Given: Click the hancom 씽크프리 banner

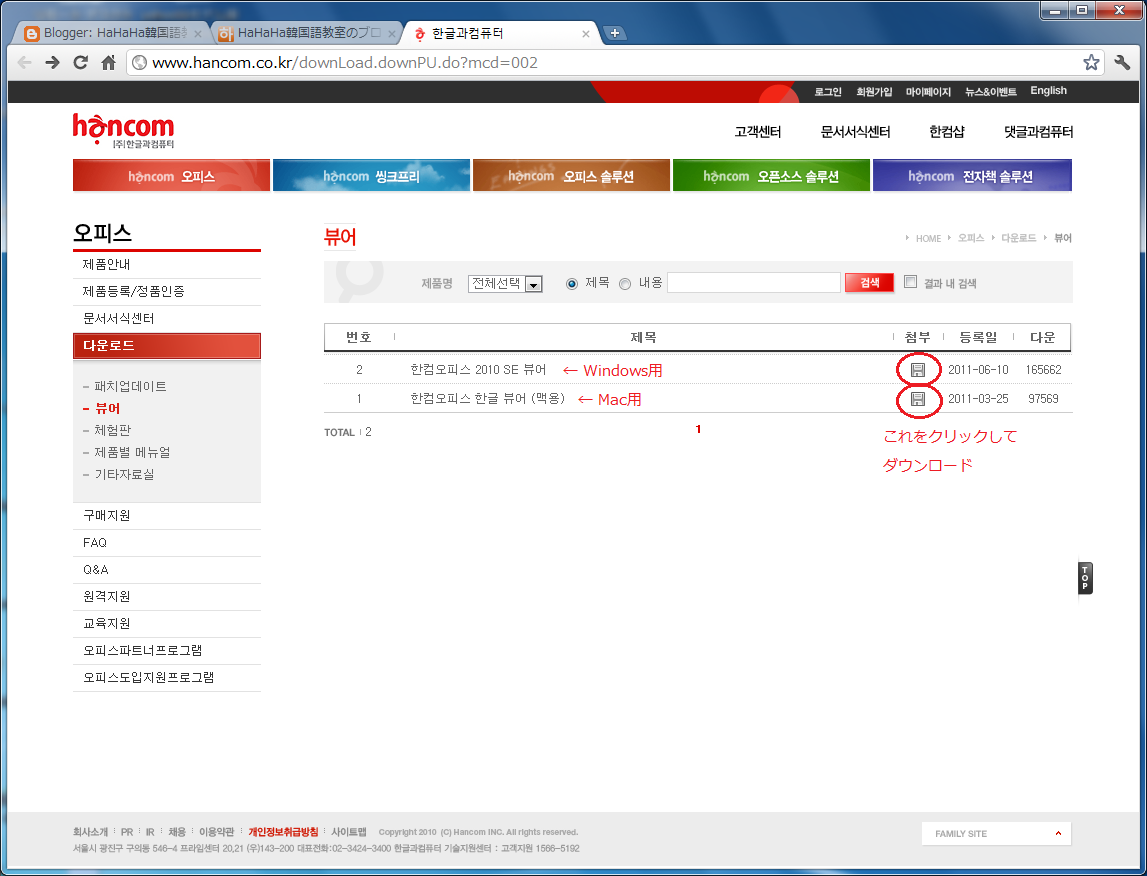Looking at the screenshot, I should coord(372,175).
